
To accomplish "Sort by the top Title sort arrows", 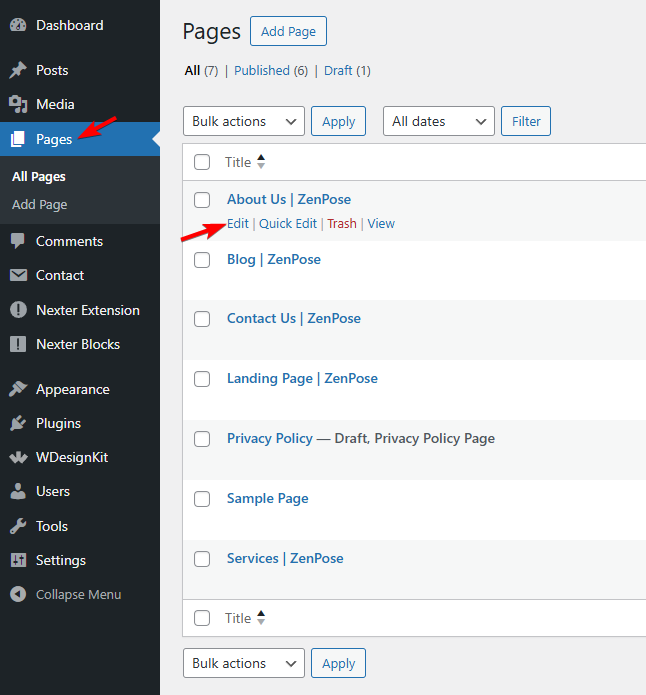I will coord(261,162).
